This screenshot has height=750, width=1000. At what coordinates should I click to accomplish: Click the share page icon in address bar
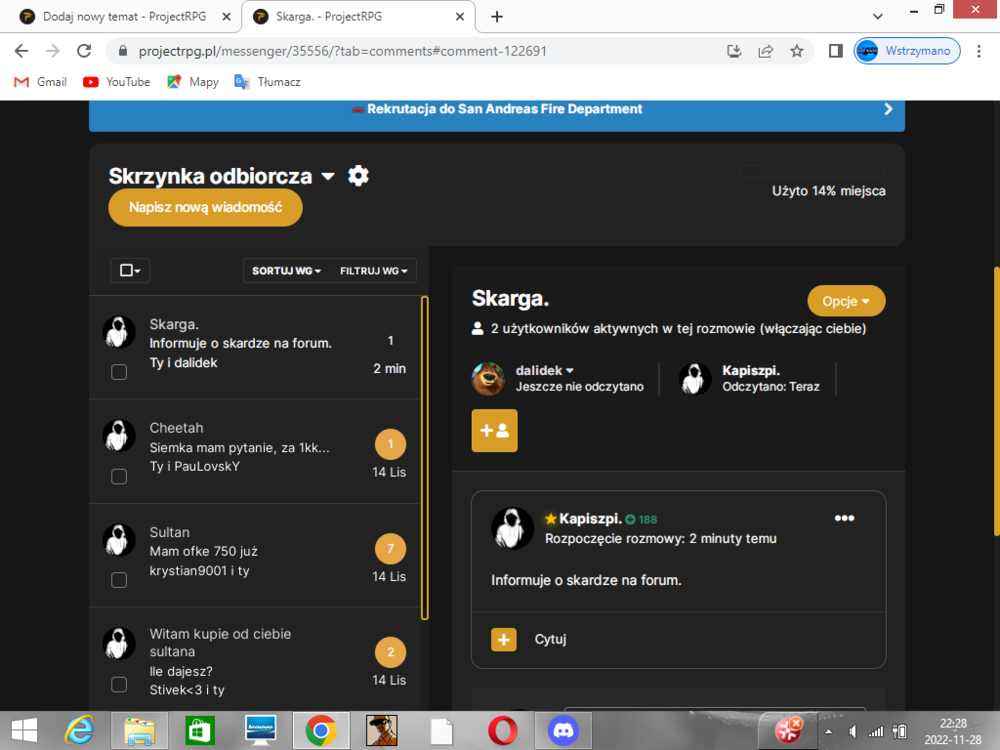coord(765,51)
